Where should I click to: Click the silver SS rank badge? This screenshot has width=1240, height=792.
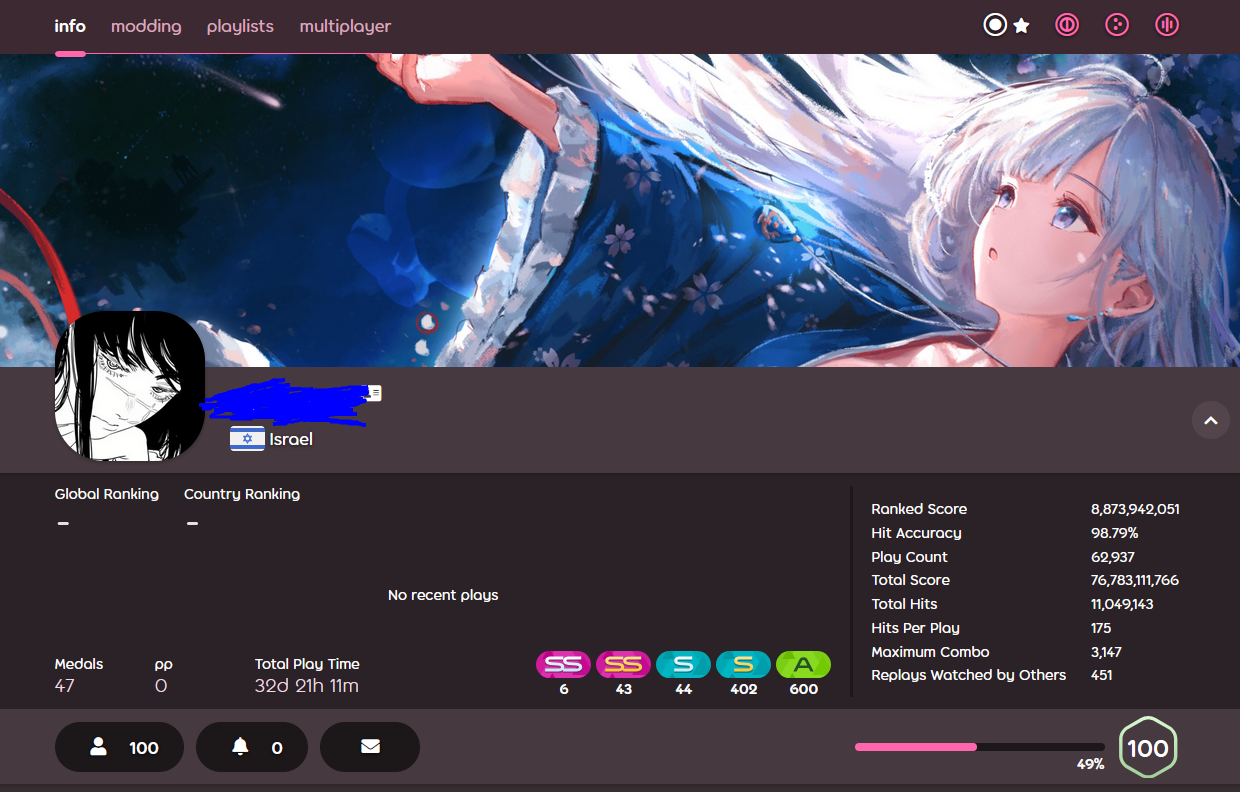click(x=564, y=664)
